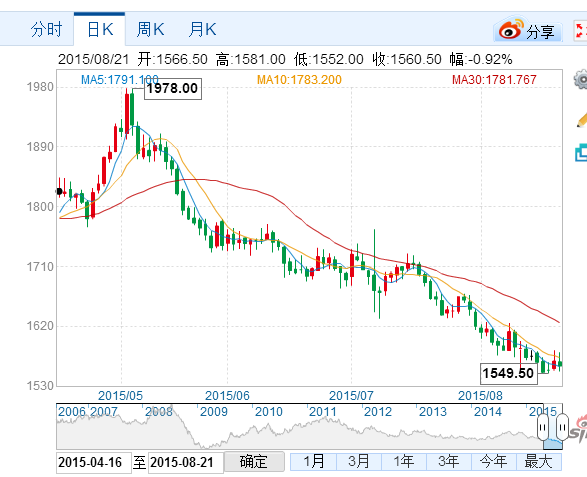Select the 日K tab

[x=100, y=30]
